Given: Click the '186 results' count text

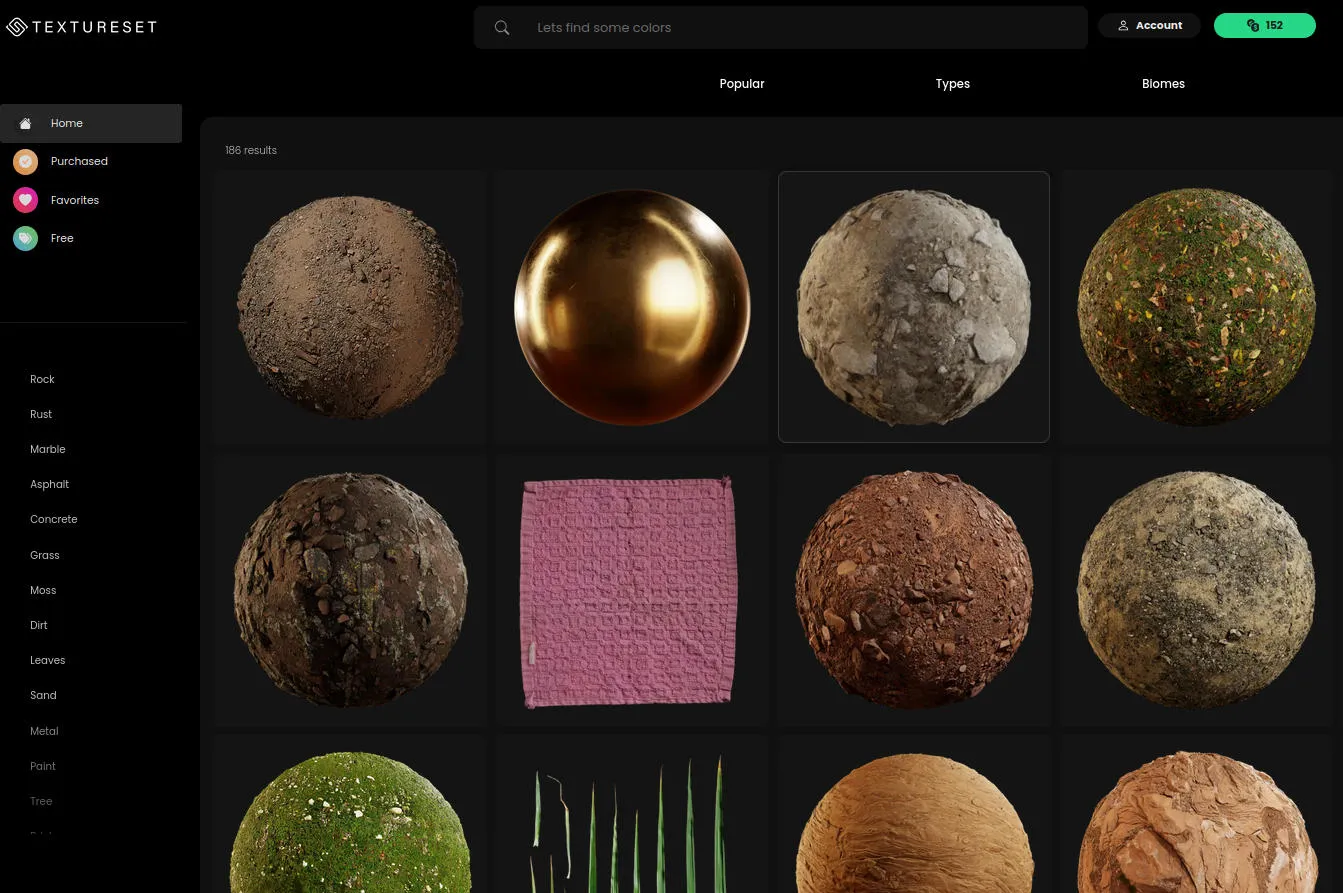Looking at the screenshot, I should tap(251, 150).
